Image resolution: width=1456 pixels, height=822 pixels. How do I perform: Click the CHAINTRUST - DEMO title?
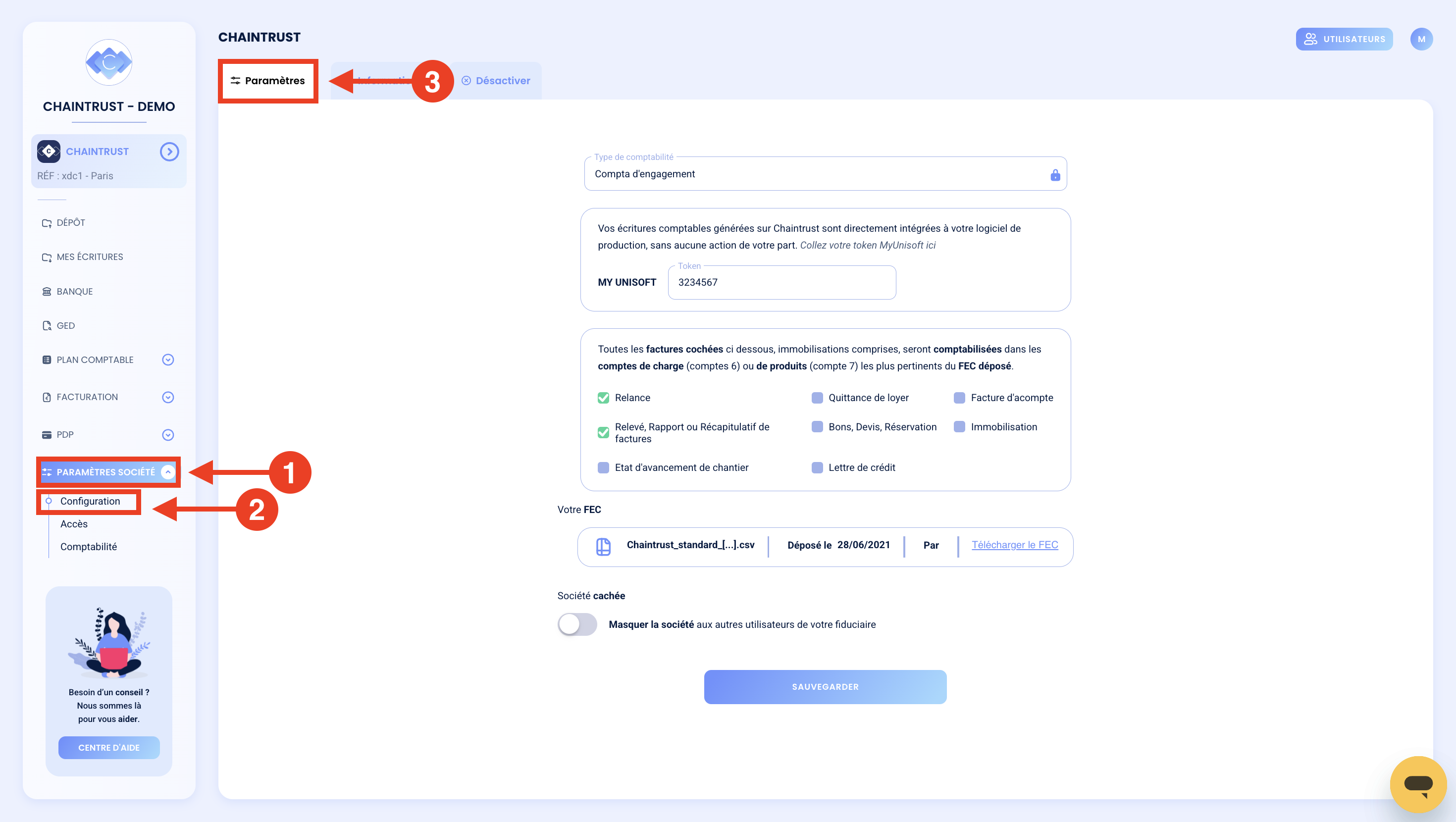(x=109, y=107)
